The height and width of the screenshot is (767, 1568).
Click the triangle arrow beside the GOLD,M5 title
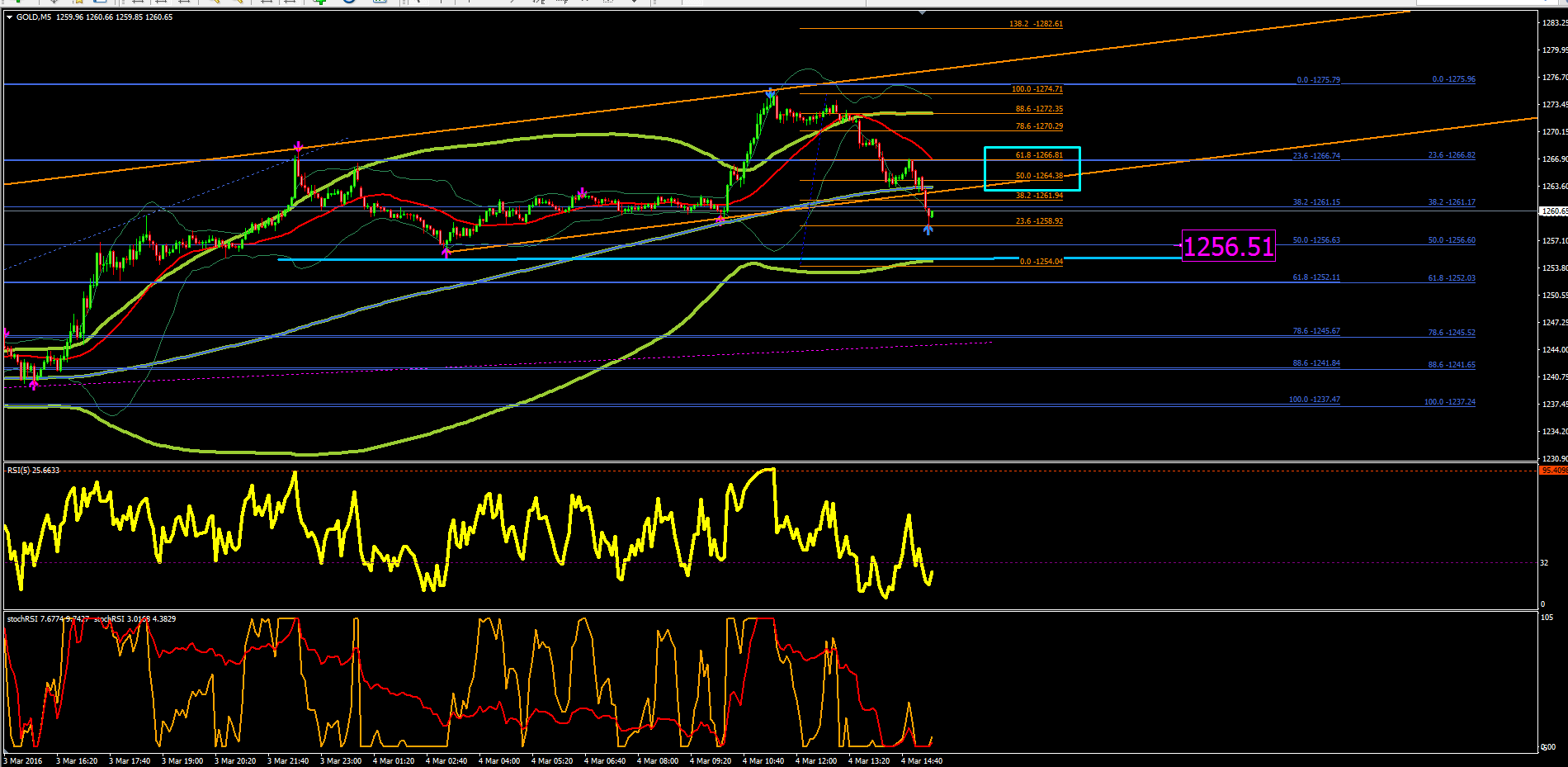tap(9, 17)
